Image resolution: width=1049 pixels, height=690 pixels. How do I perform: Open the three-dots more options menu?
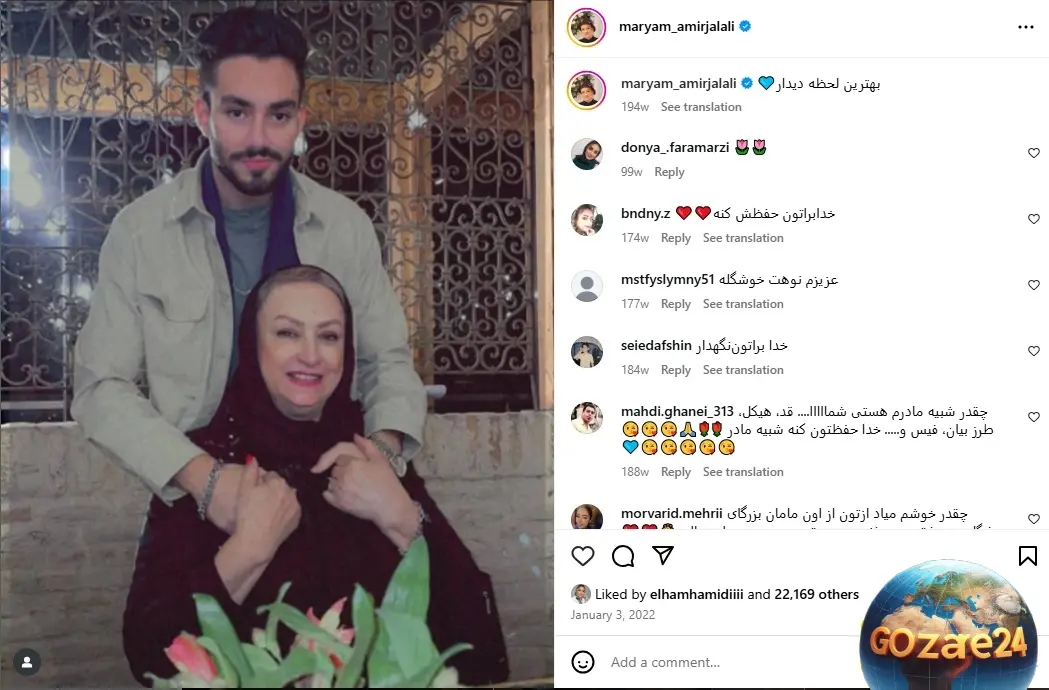(1026, 27)
